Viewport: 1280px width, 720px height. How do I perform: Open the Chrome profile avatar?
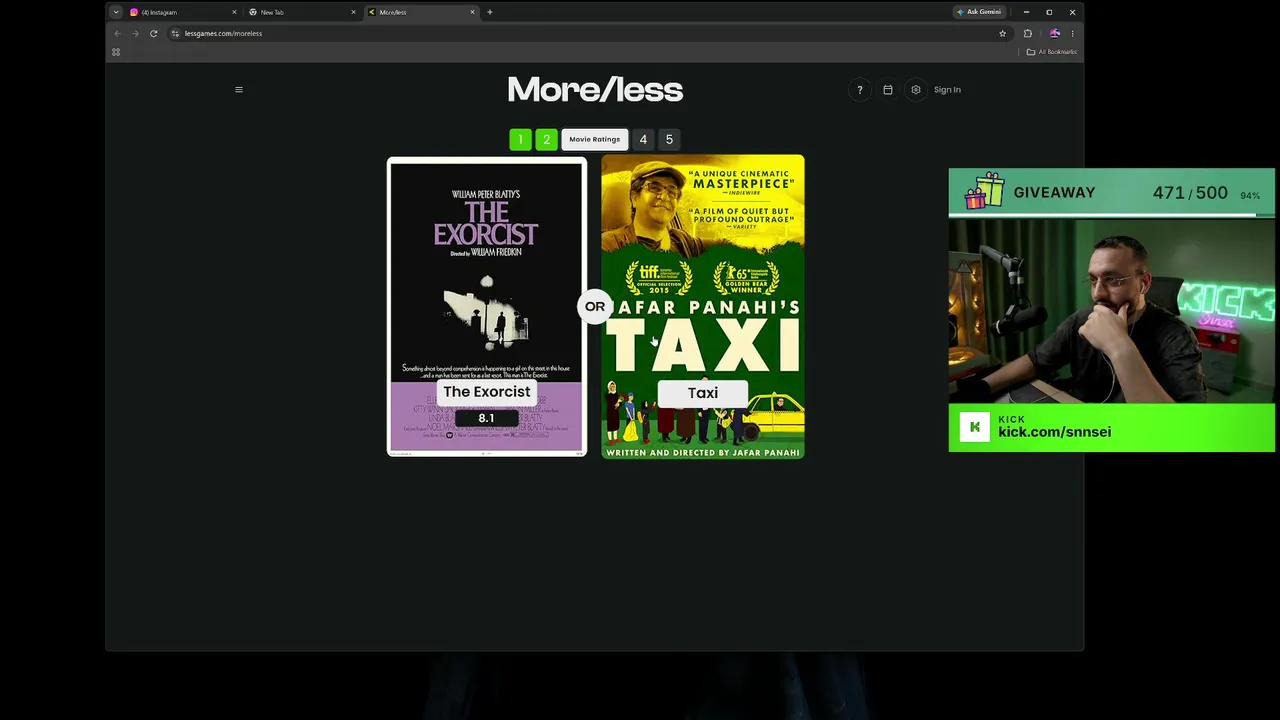1054,33
